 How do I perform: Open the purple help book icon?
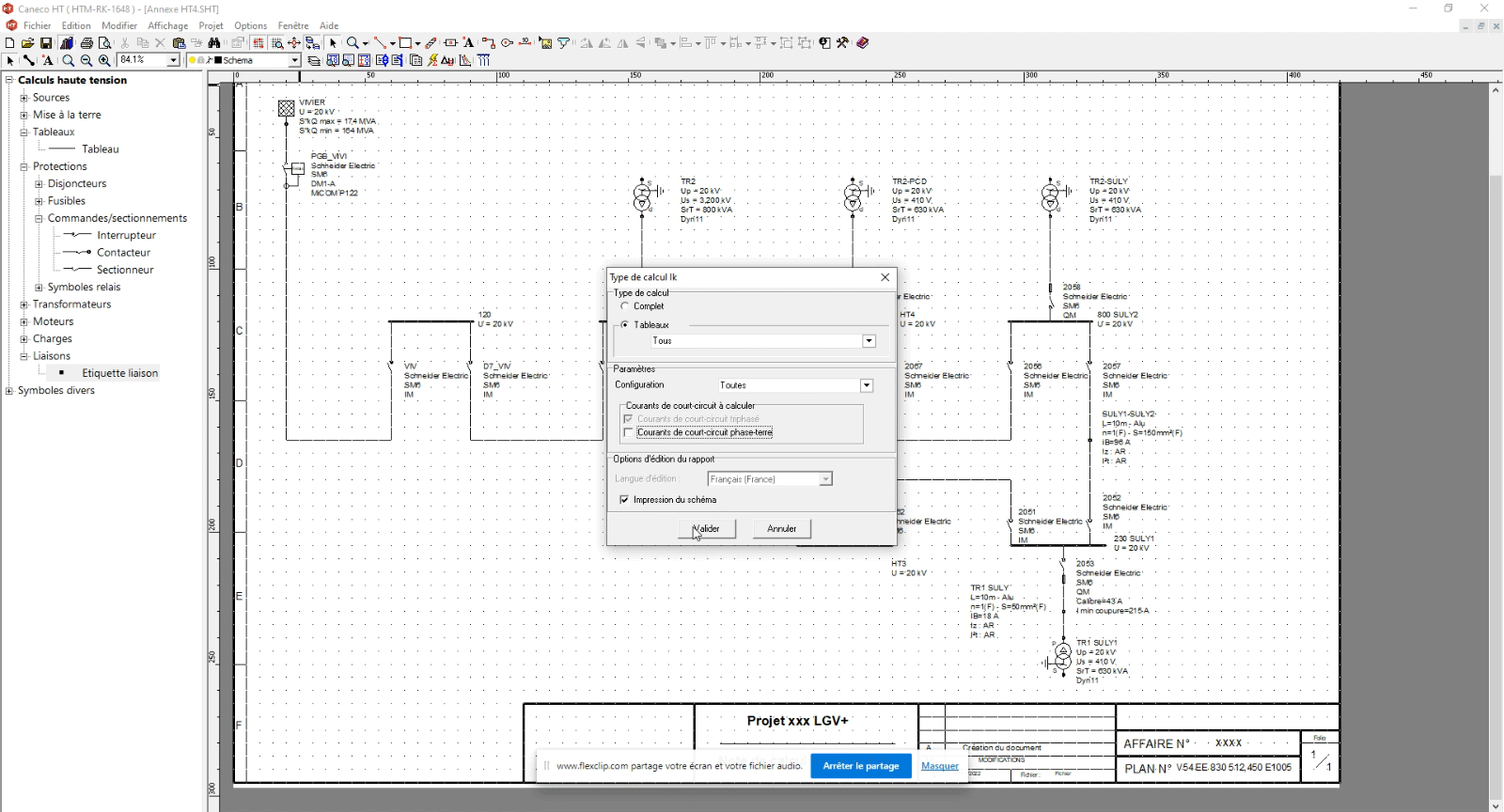(862, 43)
